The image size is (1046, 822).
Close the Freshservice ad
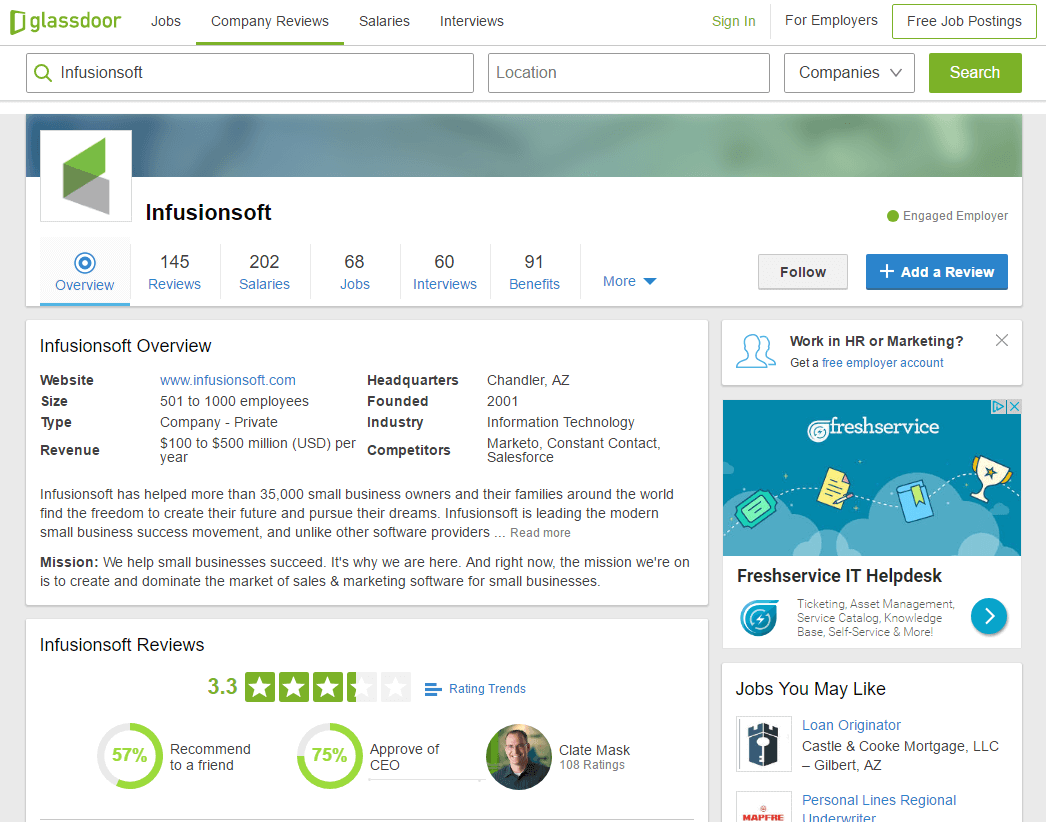coord(1014,406)
